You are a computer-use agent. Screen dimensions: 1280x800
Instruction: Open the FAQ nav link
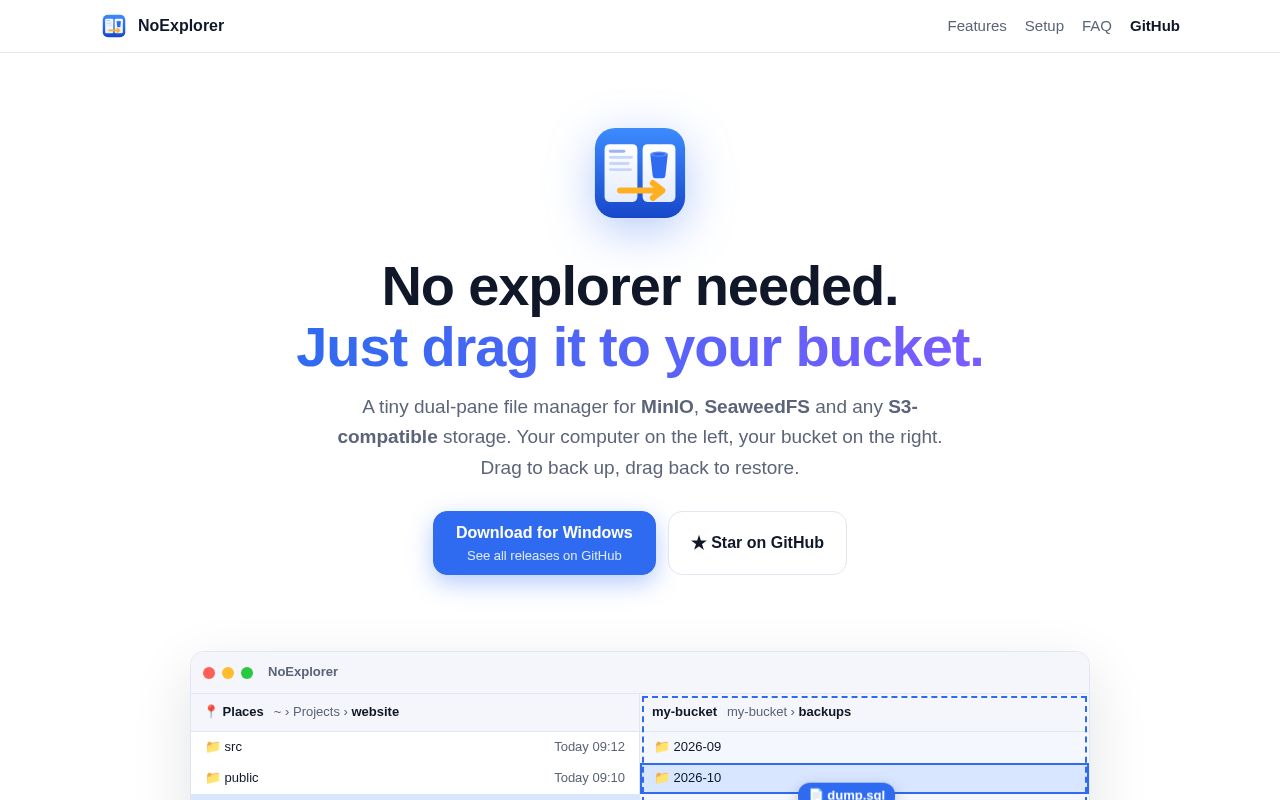1097,26
